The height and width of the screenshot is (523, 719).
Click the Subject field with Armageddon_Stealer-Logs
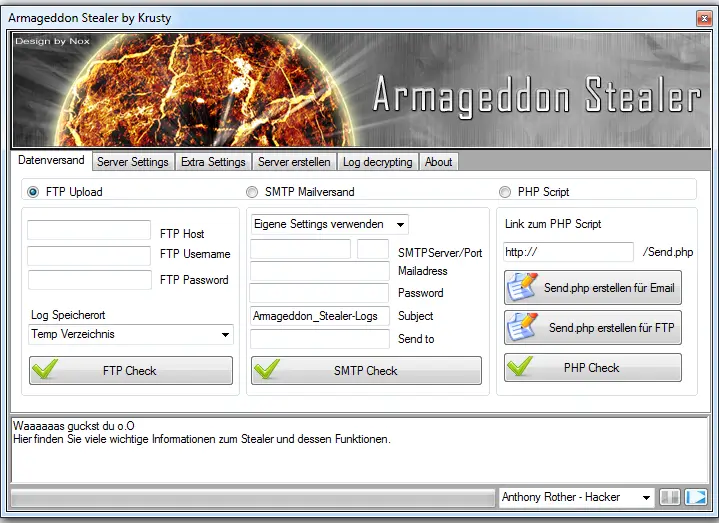point(320,316)
